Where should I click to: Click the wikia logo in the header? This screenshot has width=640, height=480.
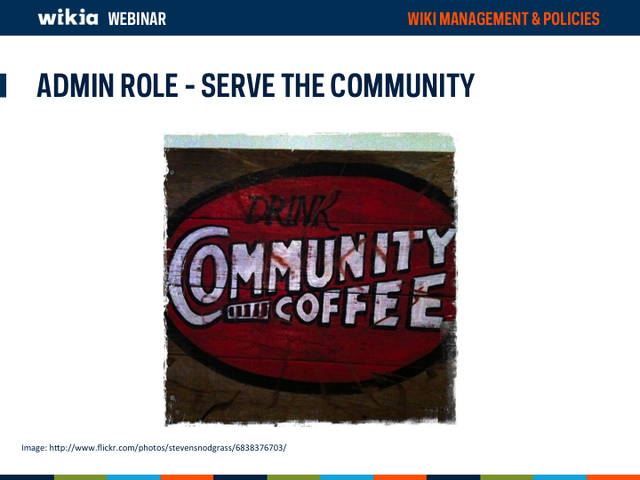click(x=68, y=18)
